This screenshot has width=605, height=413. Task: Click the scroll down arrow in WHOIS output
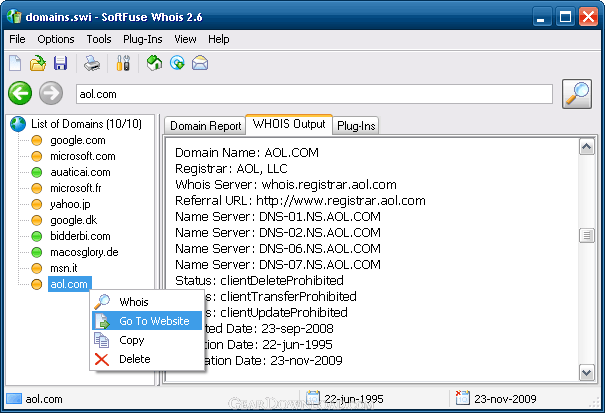(x=586, y=372)
